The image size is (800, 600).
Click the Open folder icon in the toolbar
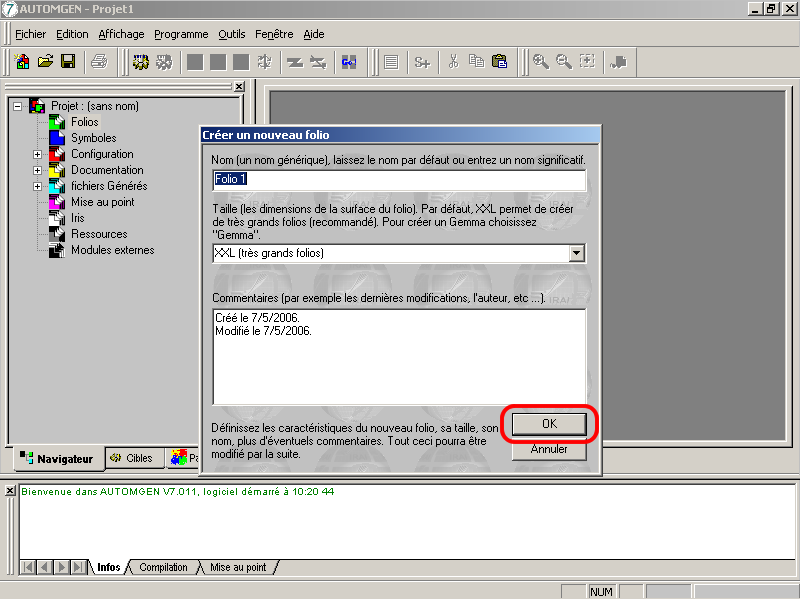pos(46,62)
